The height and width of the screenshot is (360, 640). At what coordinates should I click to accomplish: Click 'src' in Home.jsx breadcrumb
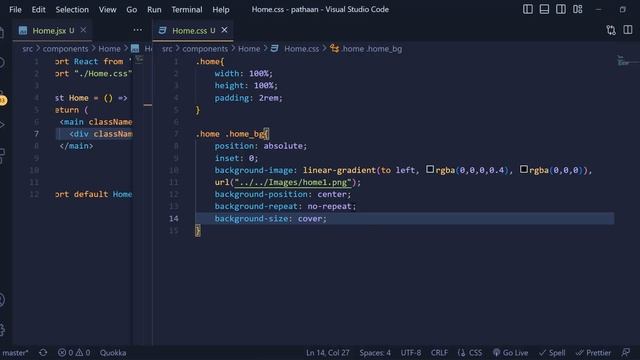tap(27, 49)
